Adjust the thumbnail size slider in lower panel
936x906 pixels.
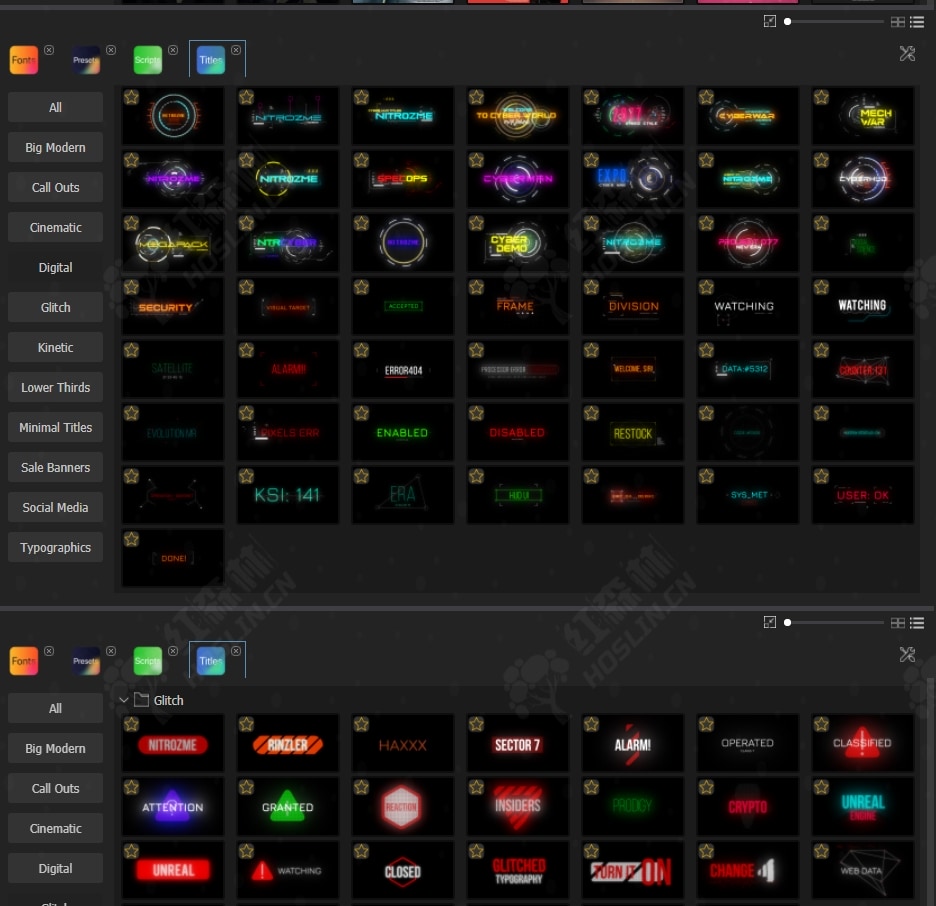[x=834, y=623]
